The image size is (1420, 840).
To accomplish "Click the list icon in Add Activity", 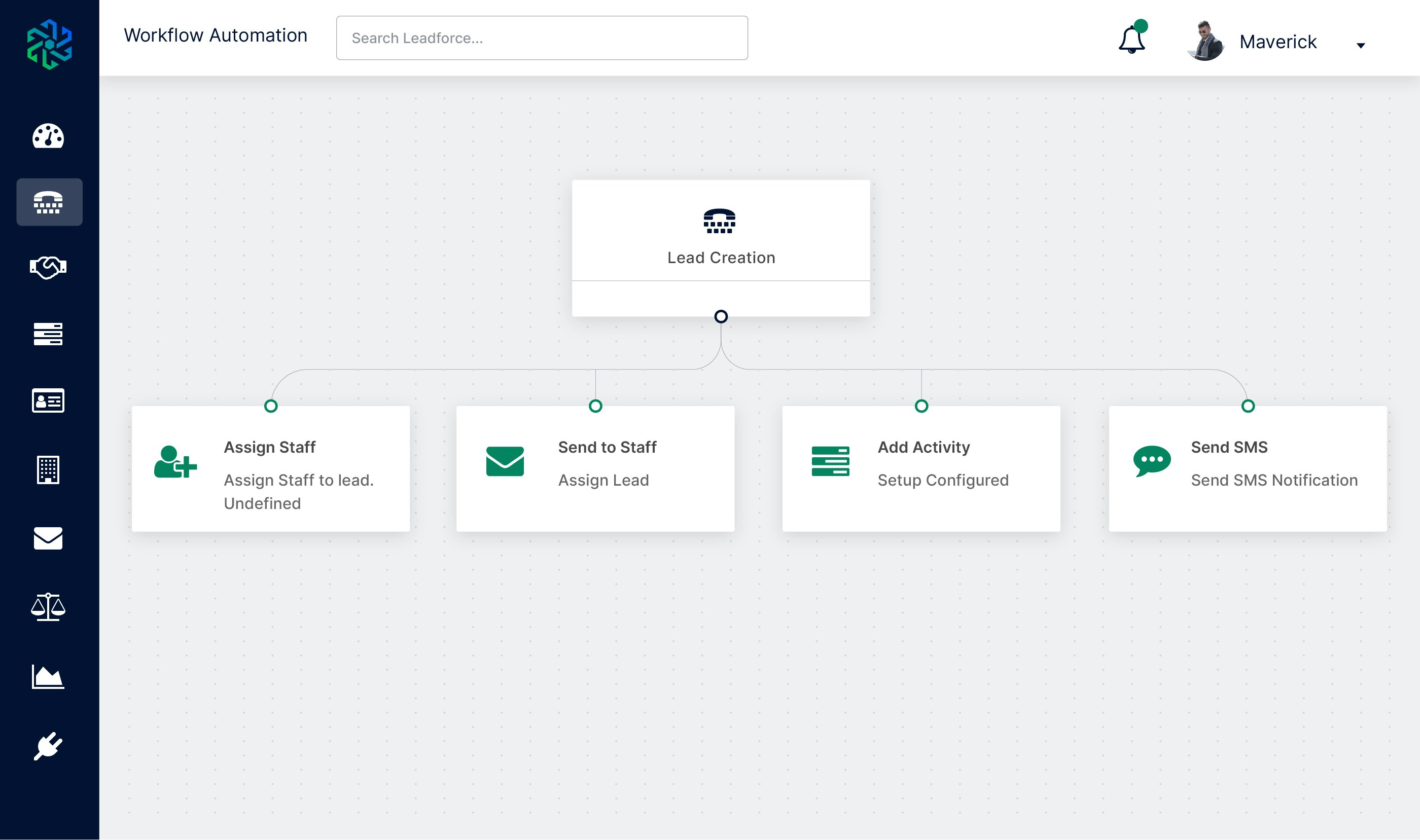I will (x=831, y=461).
